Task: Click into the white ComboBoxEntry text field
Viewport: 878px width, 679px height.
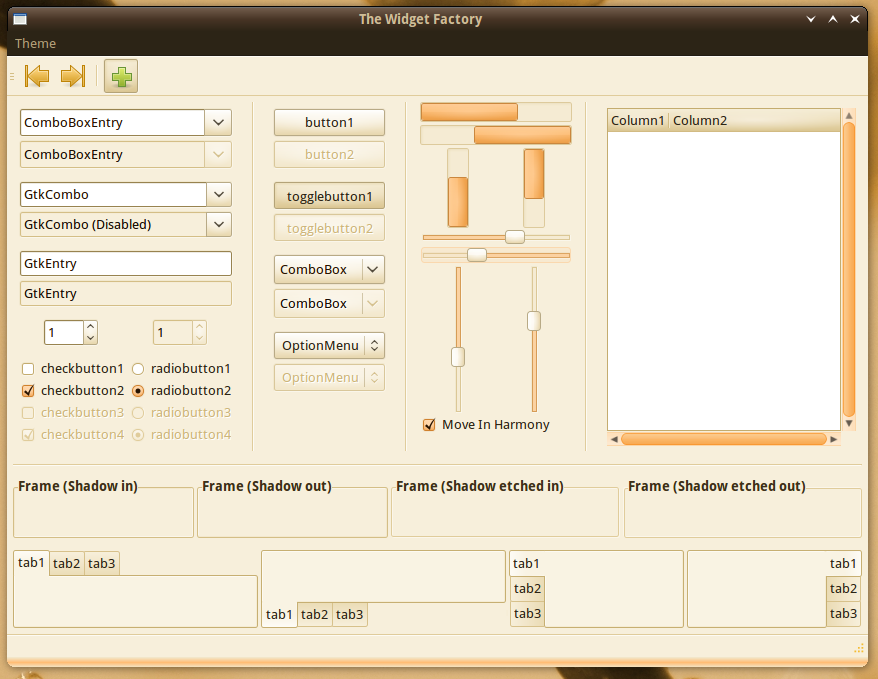Action: click(112, 123)
